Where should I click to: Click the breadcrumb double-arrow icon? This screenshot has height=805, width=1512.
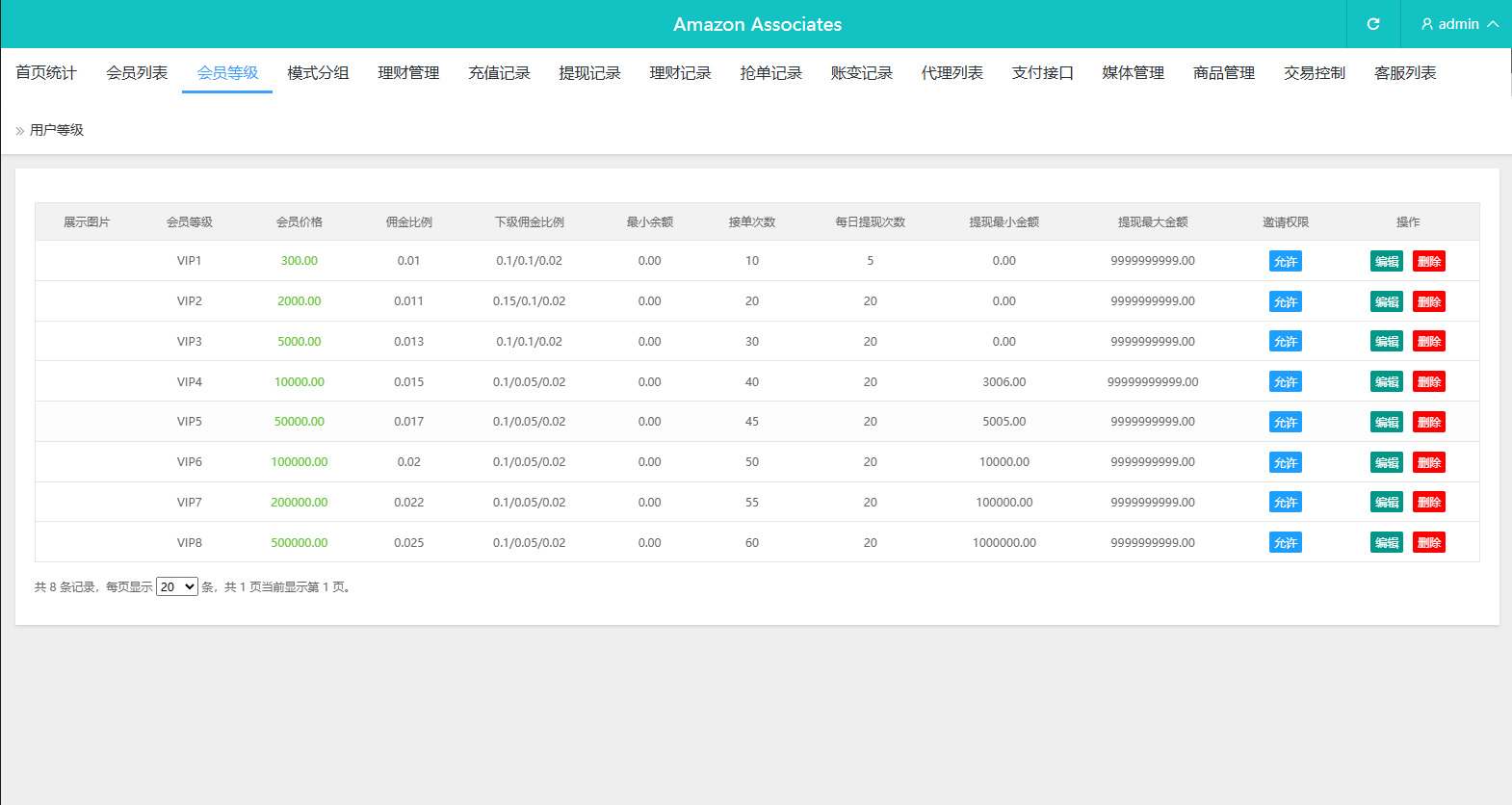[x=19, y=131]
